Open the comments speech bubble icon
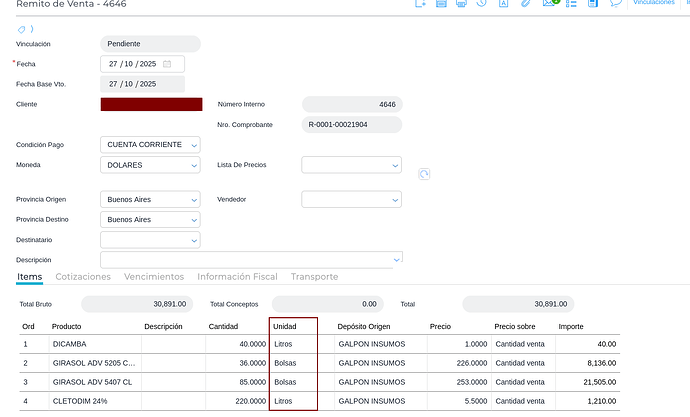 coord(617,4)
